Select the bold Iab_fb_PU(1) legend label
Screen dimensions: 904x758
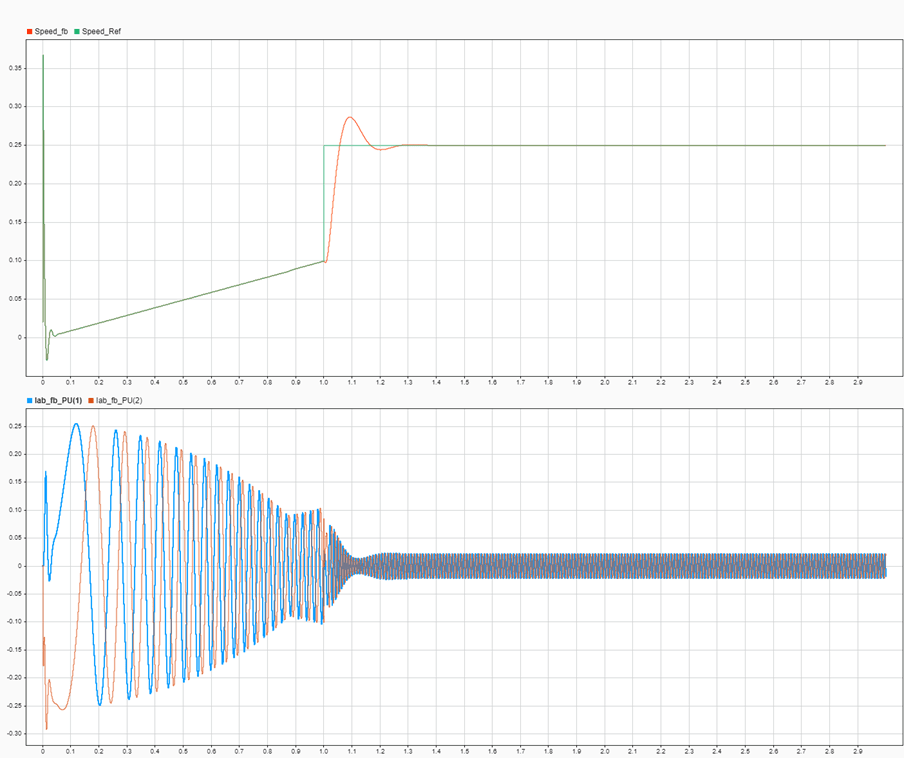60,400
